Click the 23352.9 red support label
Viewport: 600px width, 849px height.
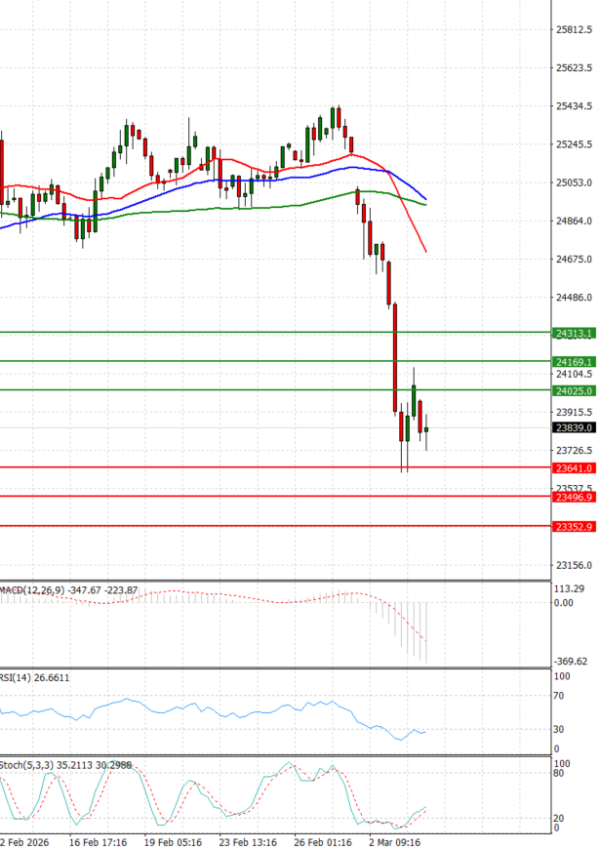[574, 526]
